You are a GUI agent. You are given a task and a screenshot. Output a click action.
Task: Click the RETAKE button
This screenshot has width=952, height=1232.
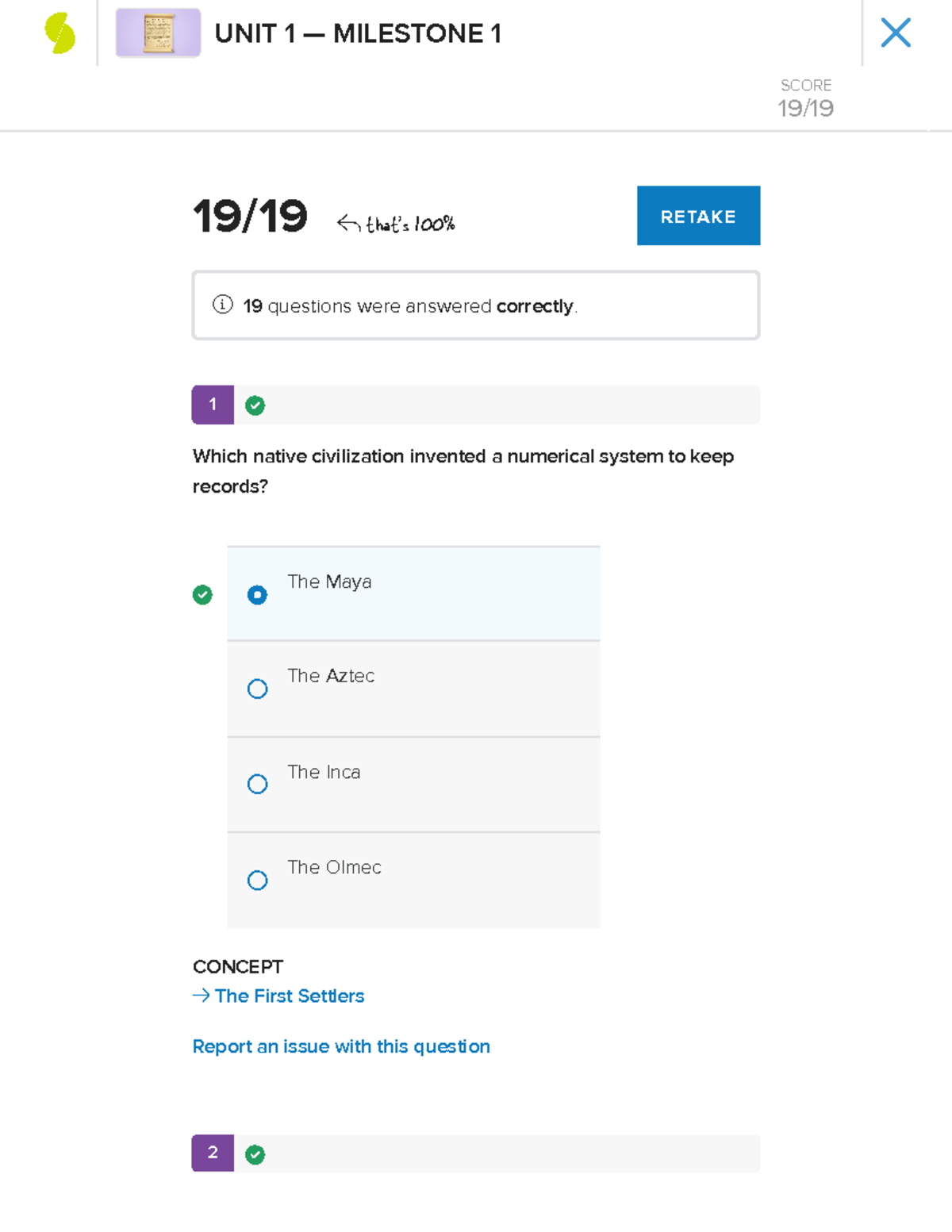697,215
